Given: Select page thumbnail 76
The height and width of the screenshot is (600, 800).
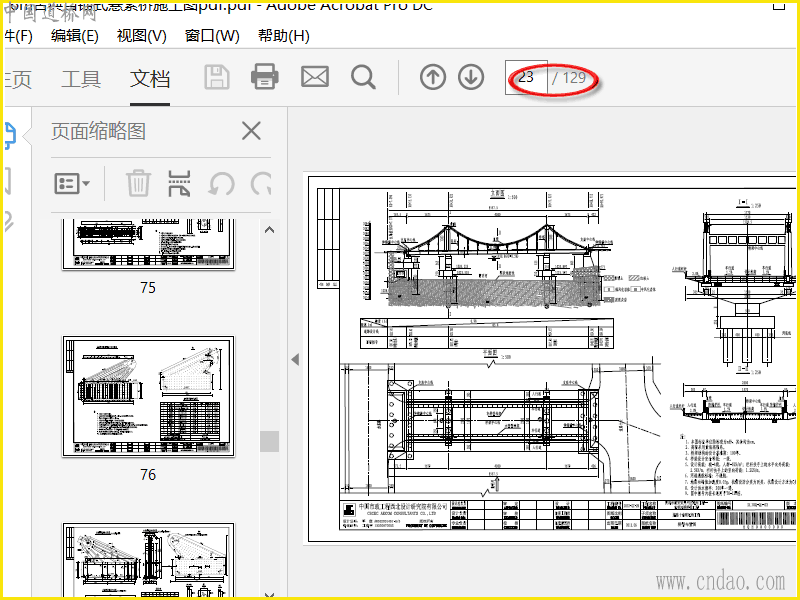Looking at the screenshot, I should [x=148, y=396].
